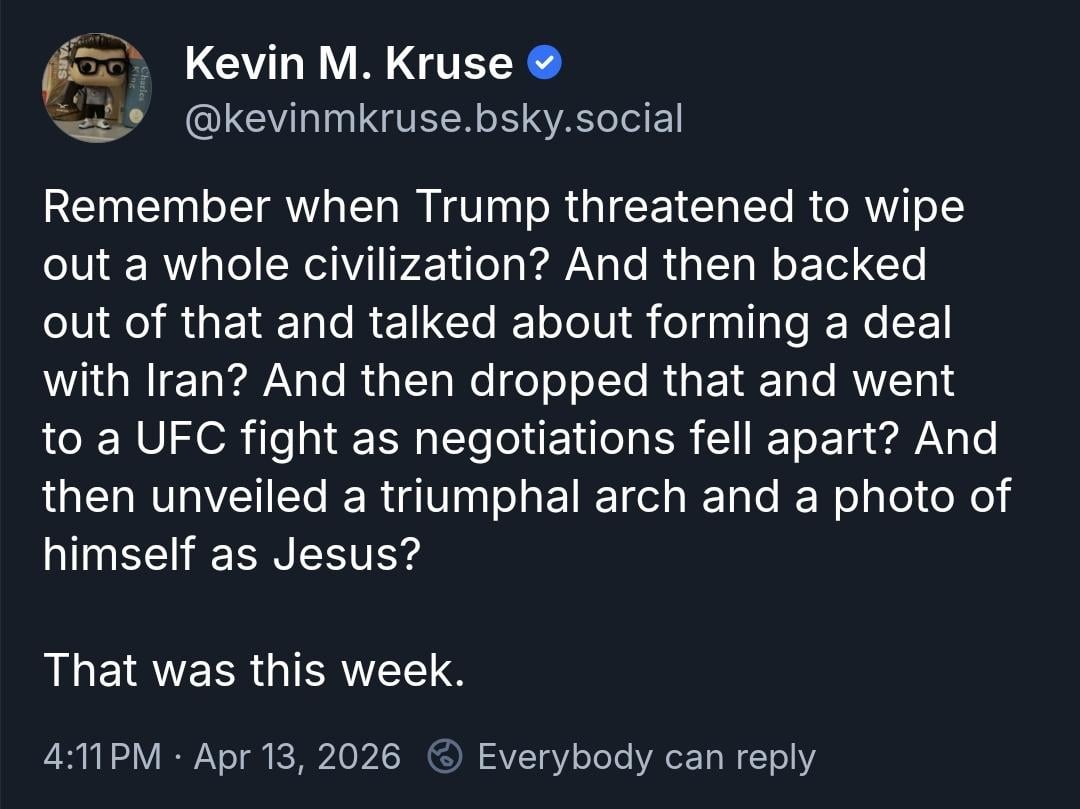The image size is (1080, 809).
Task: Click the word "himself" in the post
Action: click(x=119, y=554)
